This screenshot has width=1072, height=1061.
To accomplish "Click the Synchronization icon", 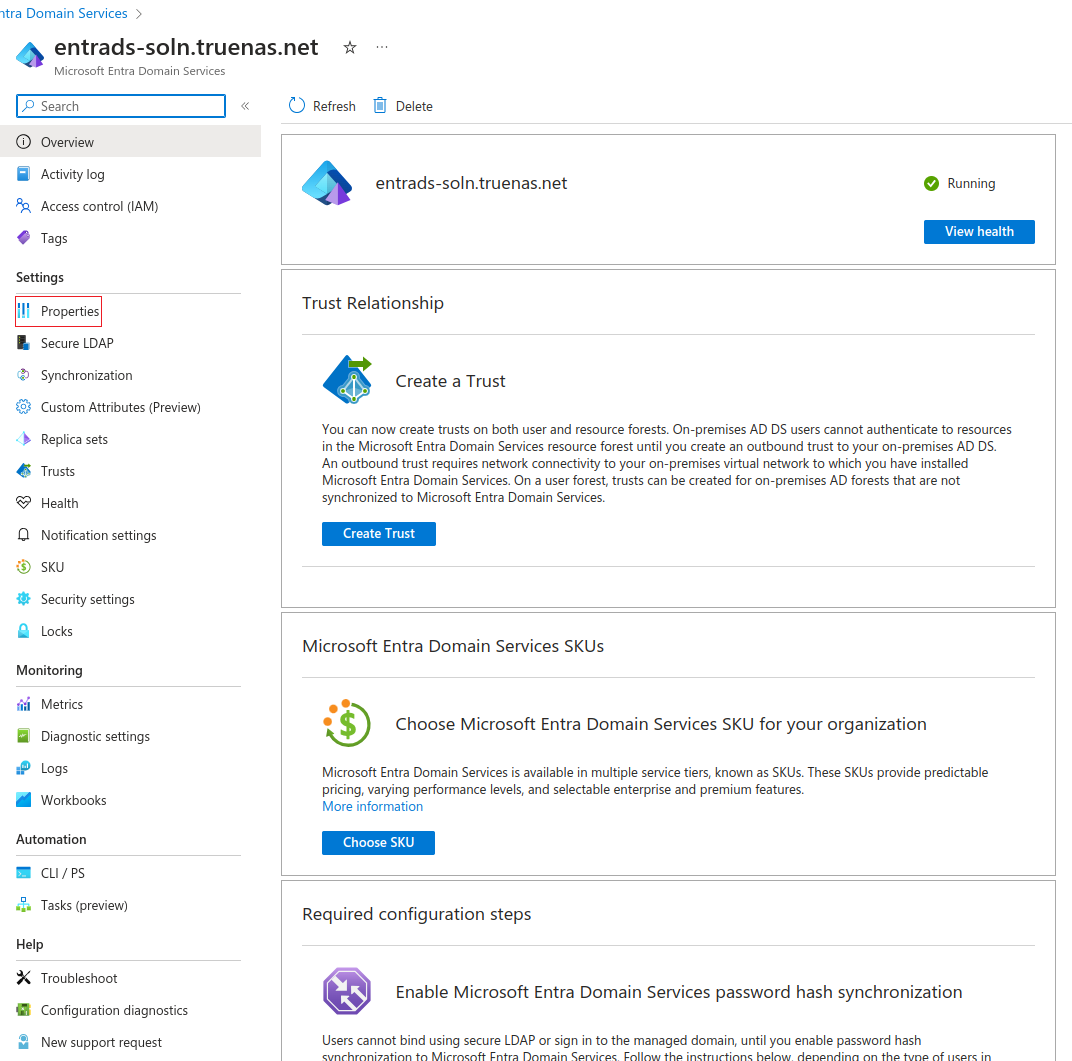I will point(24,375).
